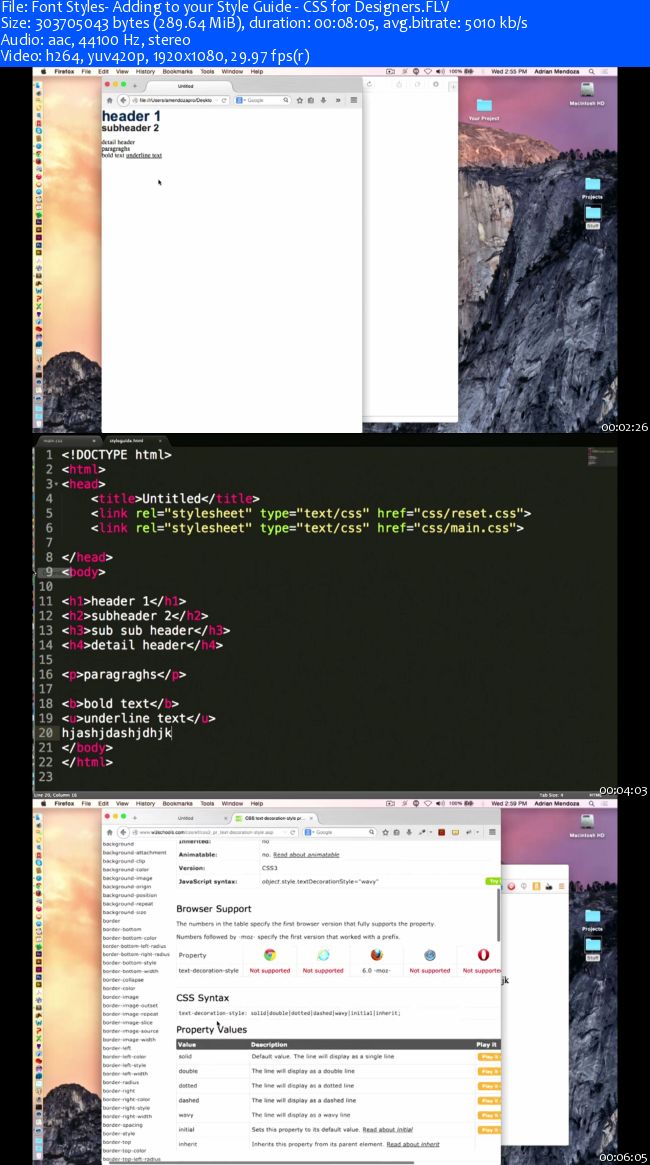This screenshot has width=650, height=1165.
Task: Click the home icon beside the file:// address
Action: [x=110, y=100]
